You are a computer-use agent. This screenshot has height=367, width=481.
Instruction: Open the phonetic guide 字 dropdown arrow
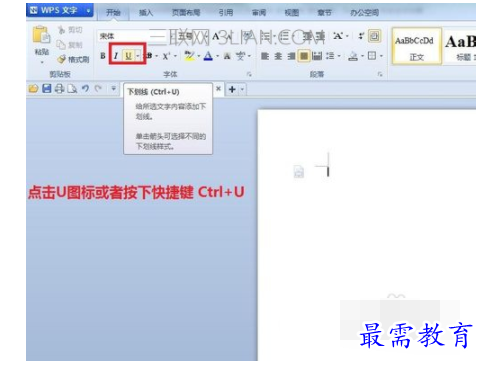[x=249, y=56]
